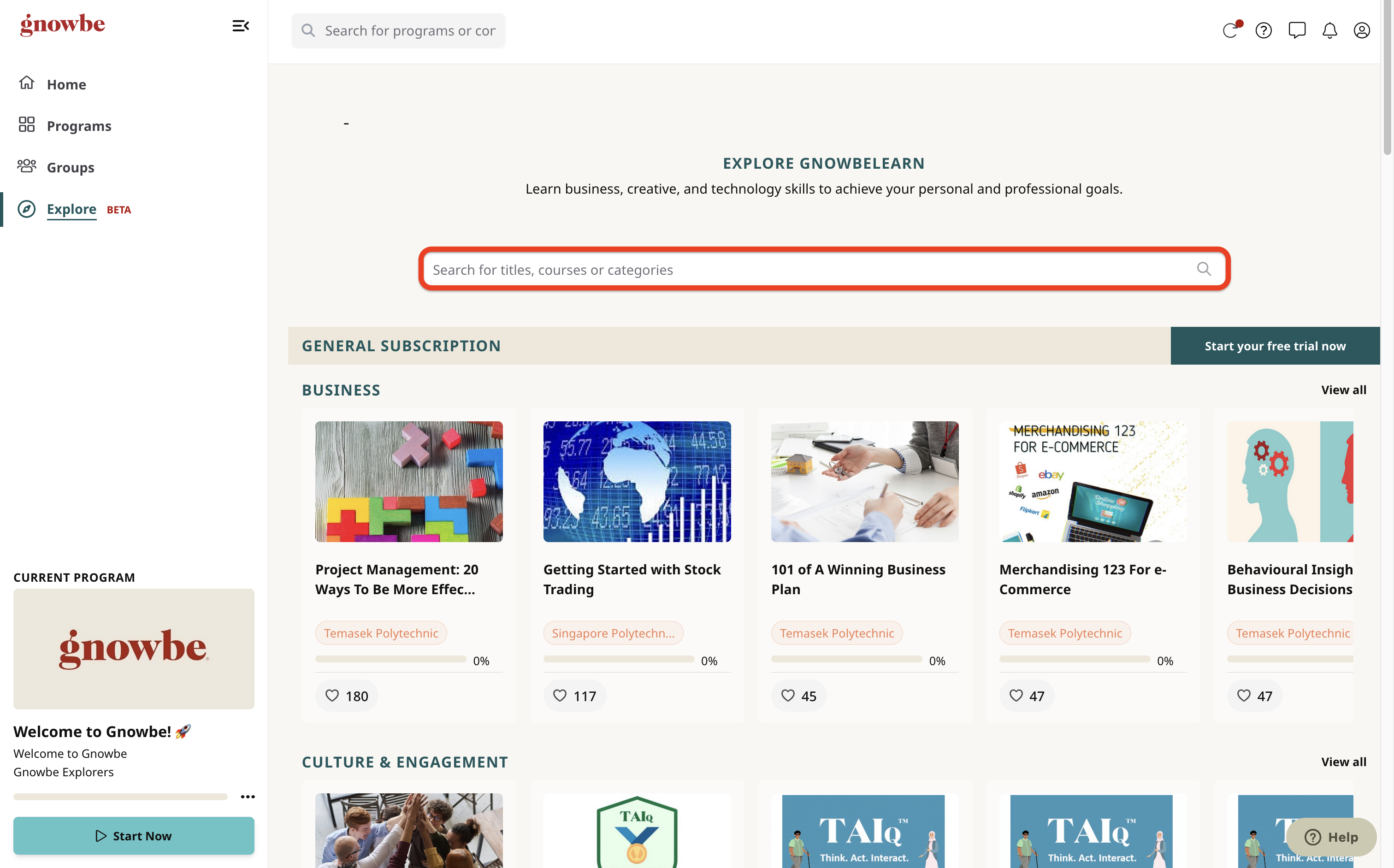Click Start your free trial now
The height and width of the screenshot is (868, 1394).
tap(1275, 346)
